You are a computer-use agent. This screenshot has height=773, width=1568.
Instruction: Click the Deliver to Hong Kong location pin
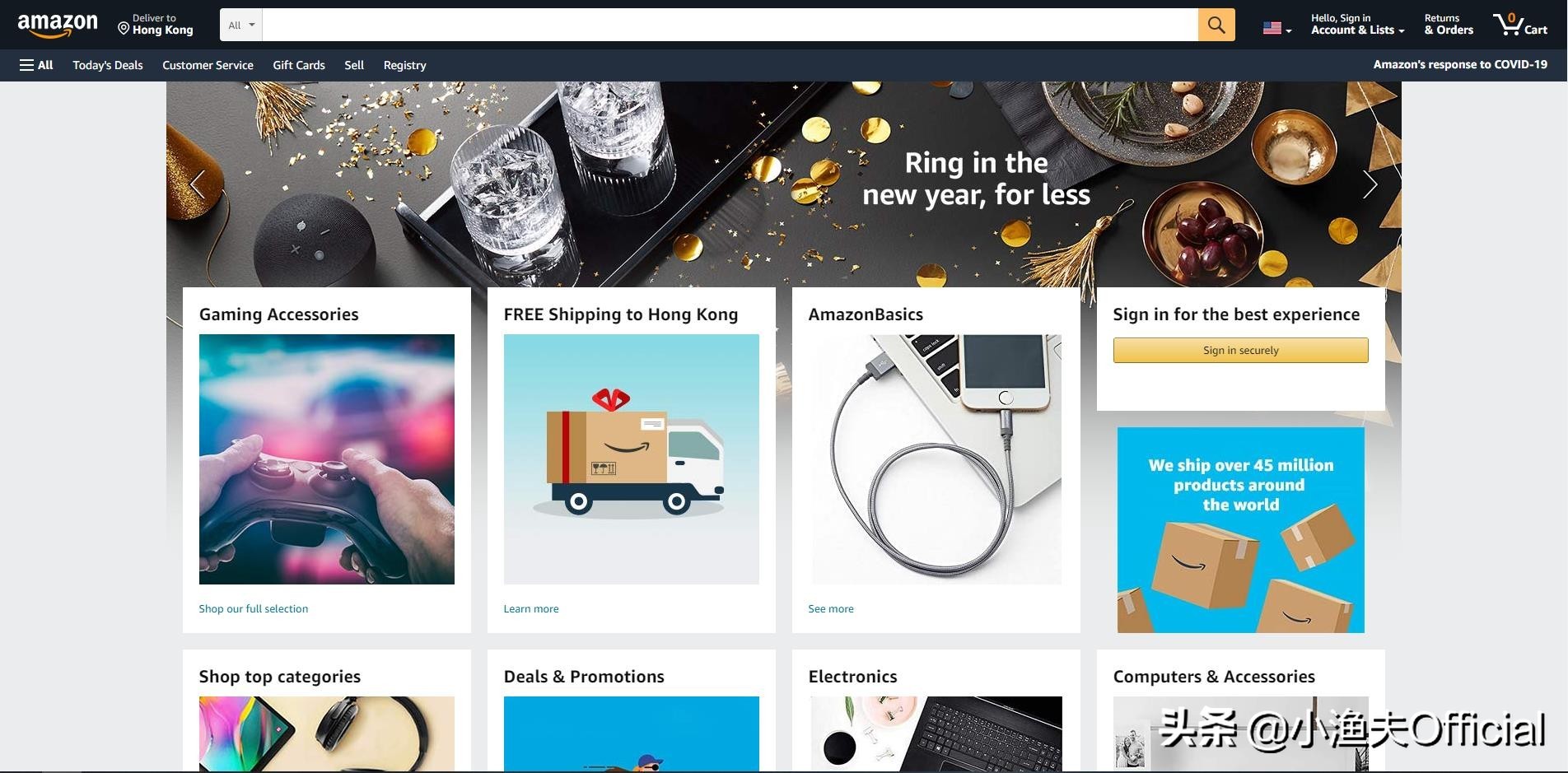pyautogui.click(x=124, y=29)
